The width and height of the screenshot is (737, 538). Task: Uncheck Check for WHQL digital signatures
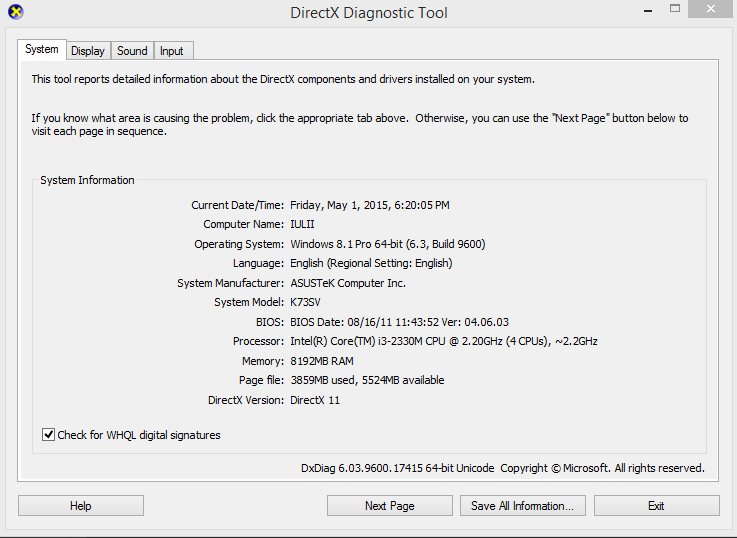(x=48, y=435)
